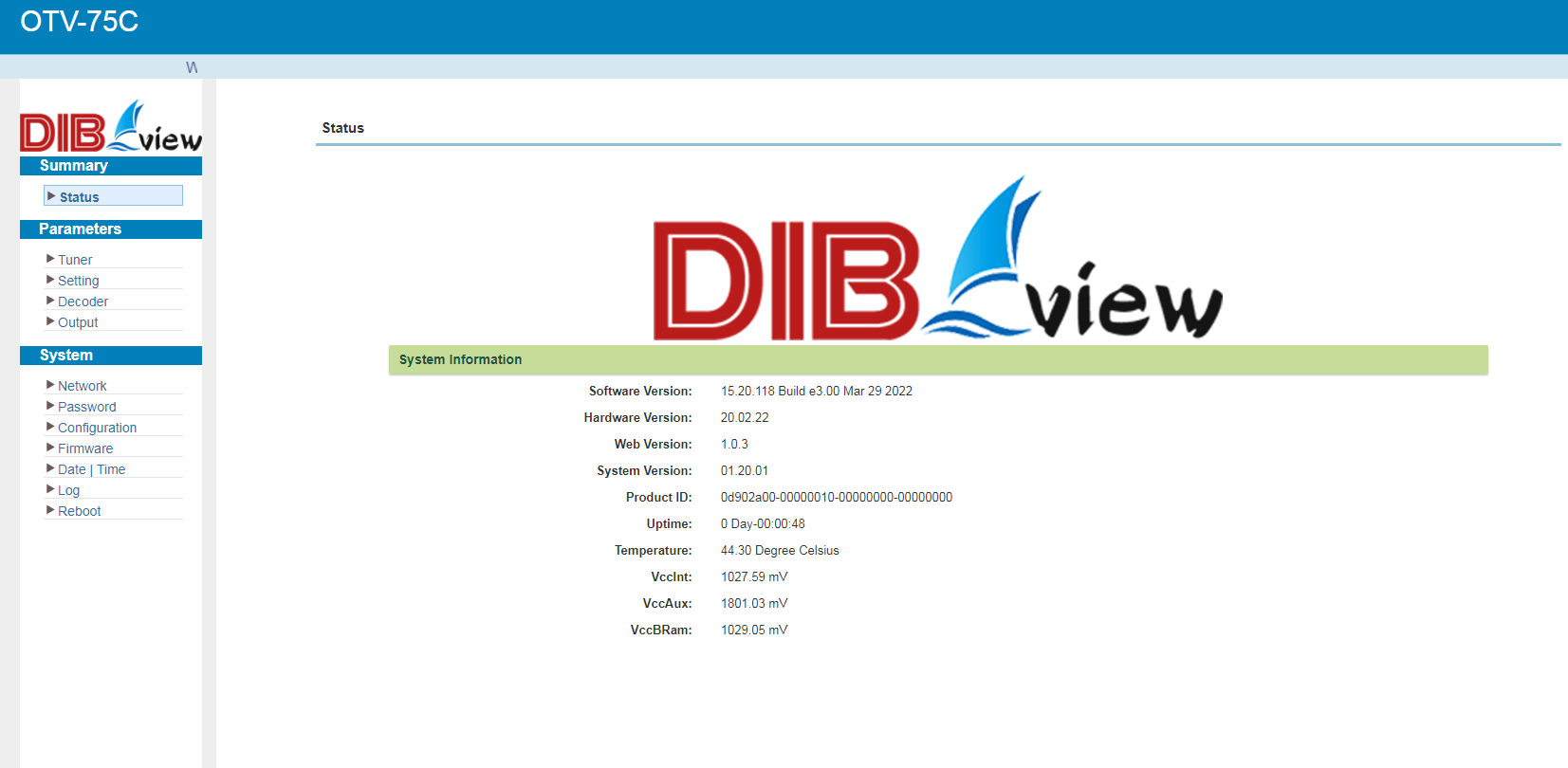Image resolution: width=1568 pixels, height=768 pixels.
Task: Click the DIBview logo in sidebar
Action: [111, 127]
